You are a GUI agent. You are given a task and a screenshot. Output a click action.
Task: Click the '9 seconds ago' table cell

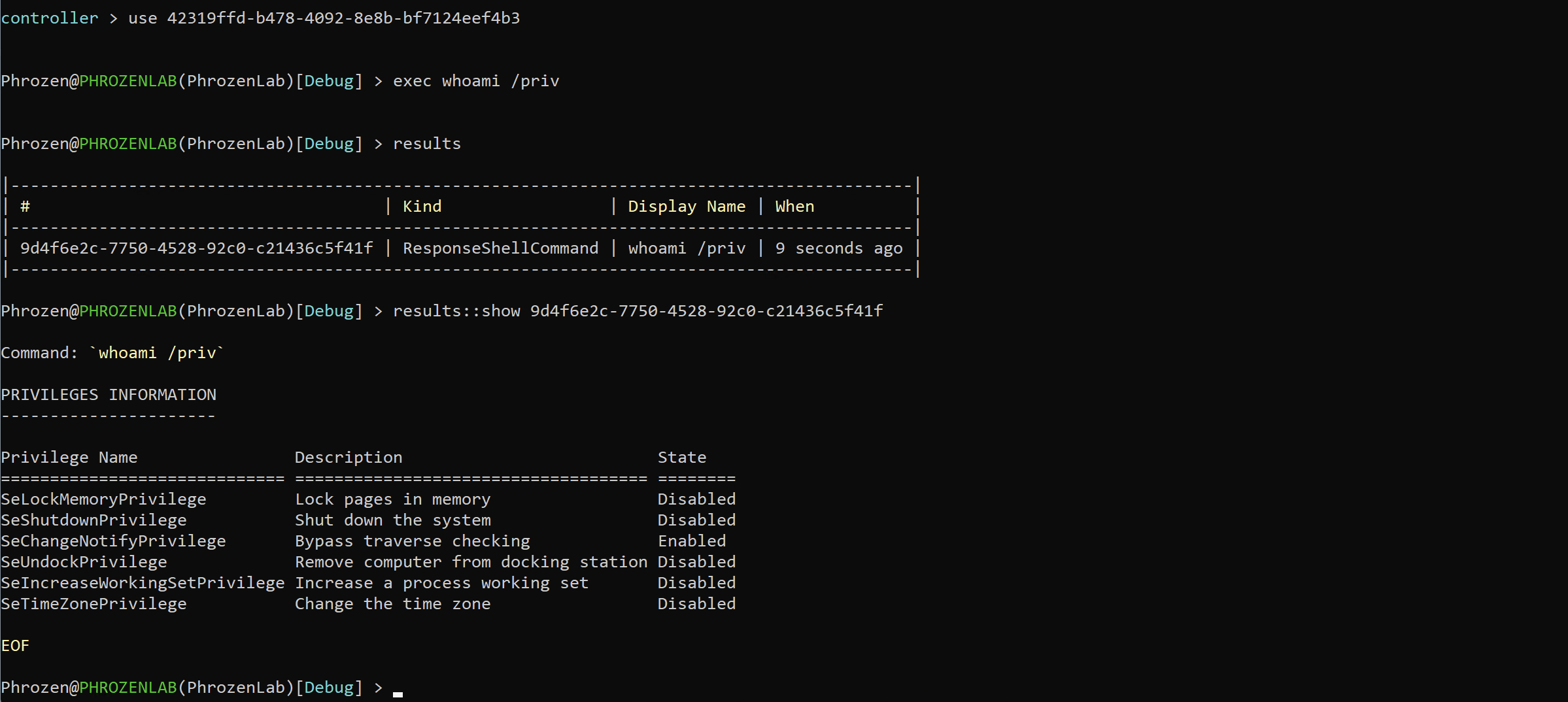(839, 248)
